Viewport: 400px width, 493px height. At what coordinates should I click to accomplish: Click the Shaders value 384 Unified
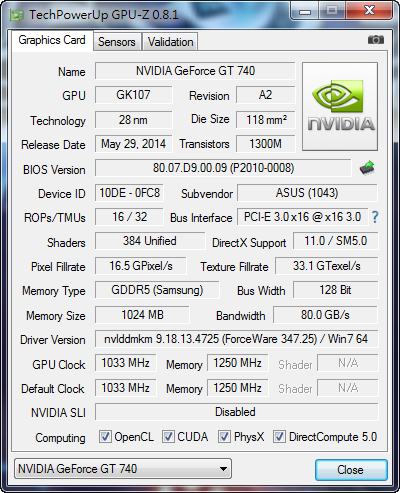150,241
